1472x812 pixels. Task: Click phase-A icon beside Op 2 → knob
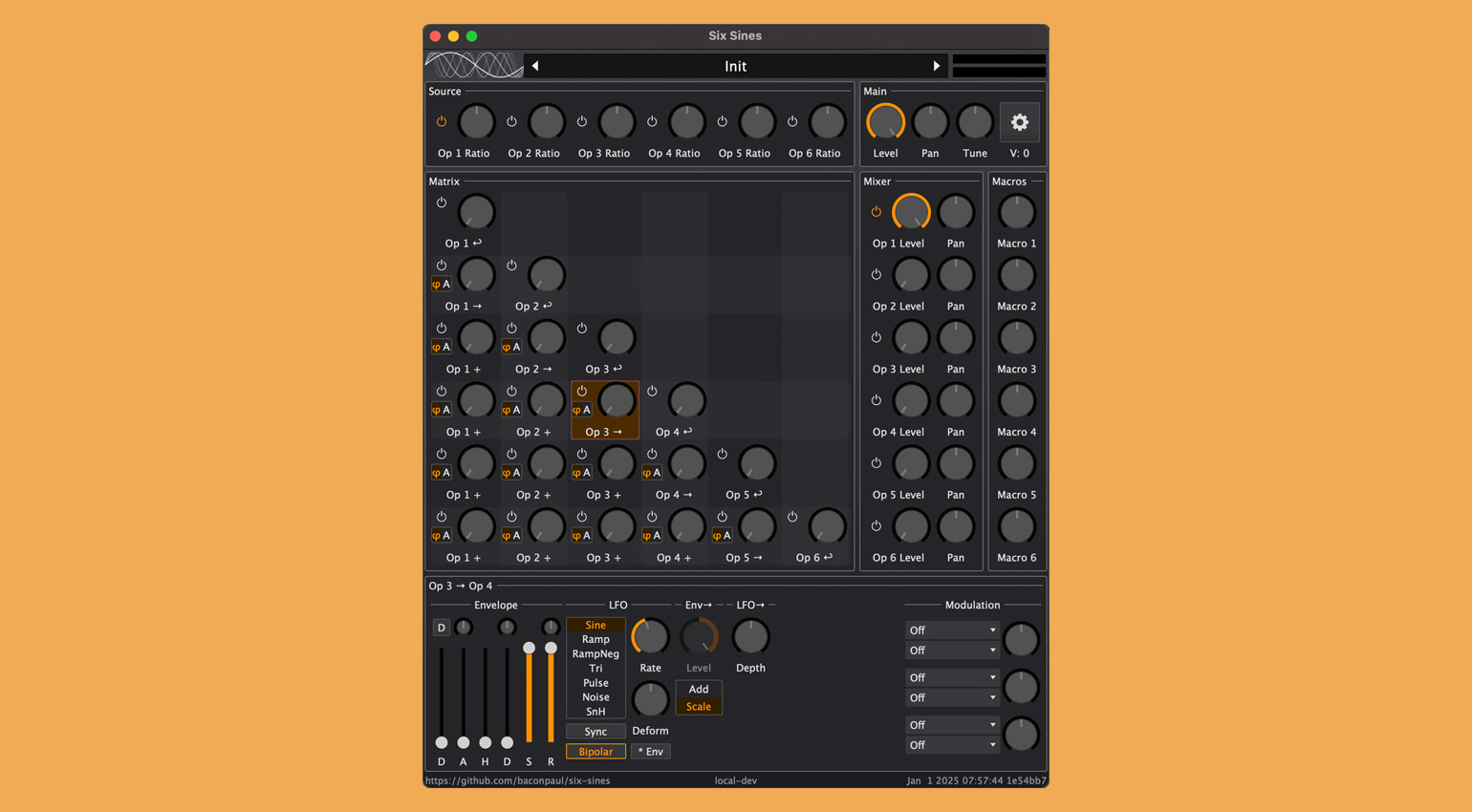[x=511, y=347]
